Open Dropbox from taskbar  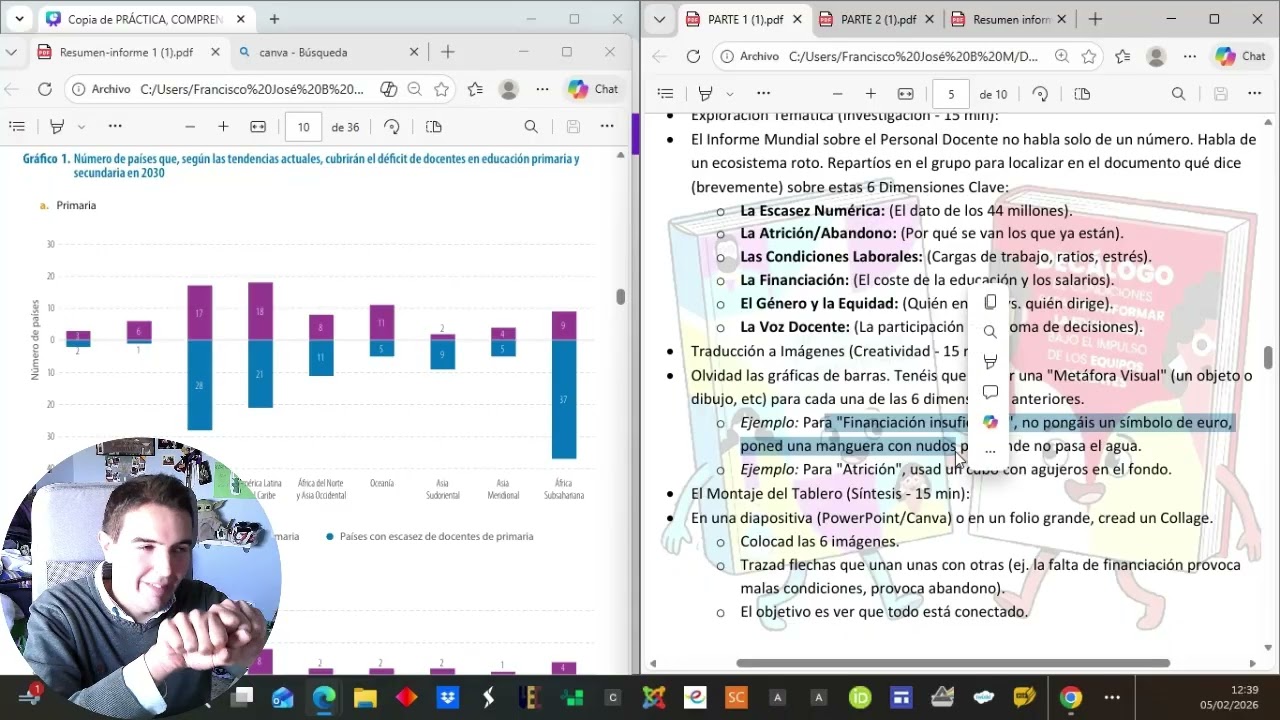pyautogui.click(x=447, y=697)
